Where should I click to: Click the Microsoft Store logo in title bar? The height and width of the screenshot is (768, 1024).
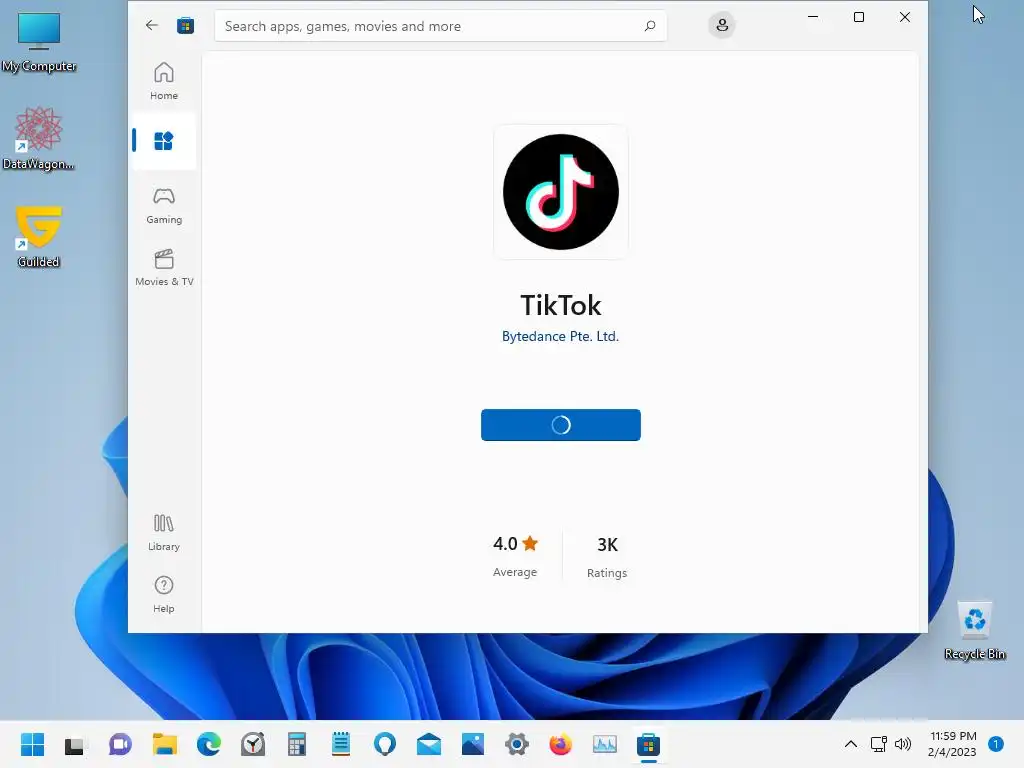point(185,25)
